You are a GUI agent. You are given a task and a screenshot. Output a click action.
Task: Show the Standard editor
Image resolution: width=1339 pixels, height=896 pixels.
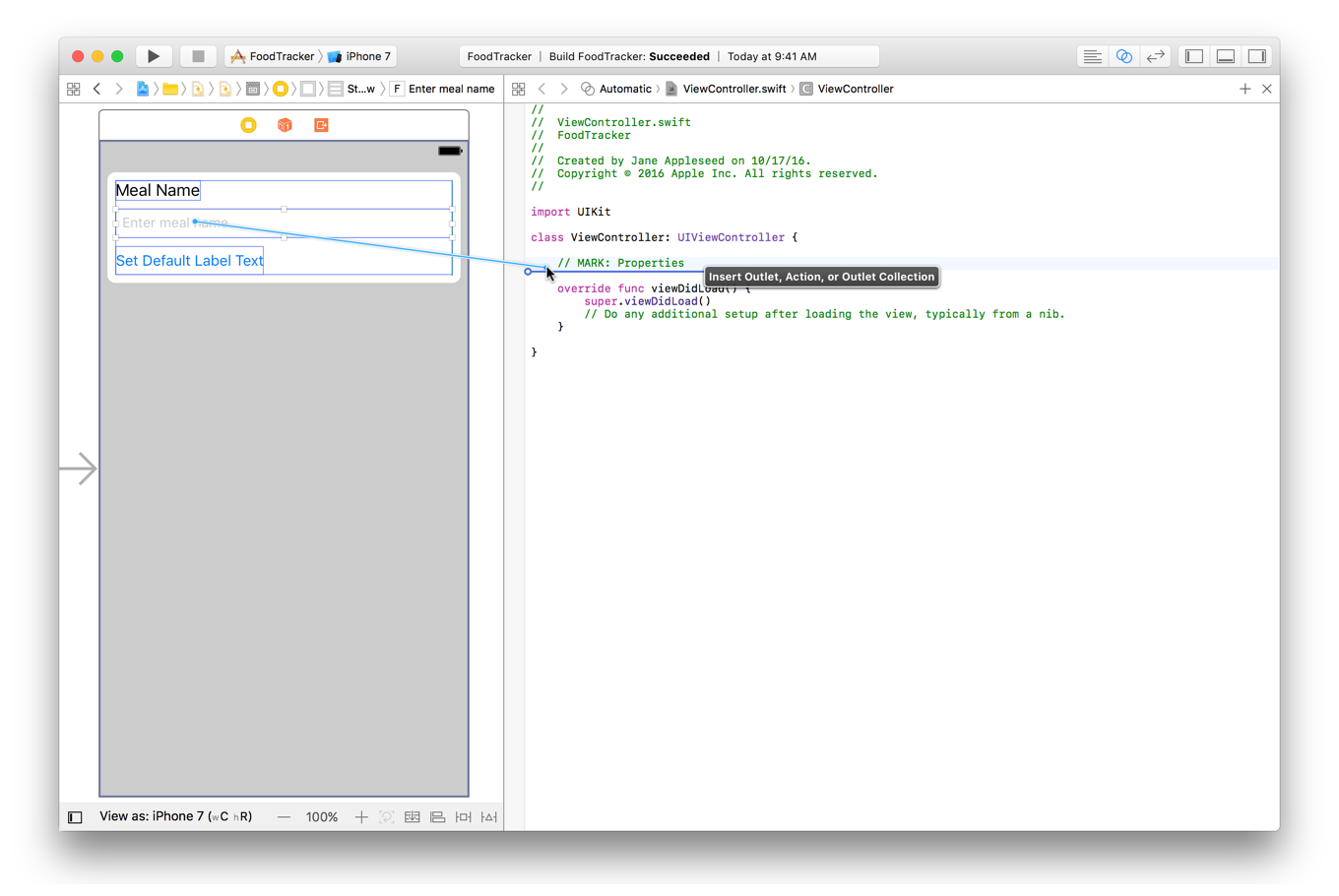(1092, 56)
